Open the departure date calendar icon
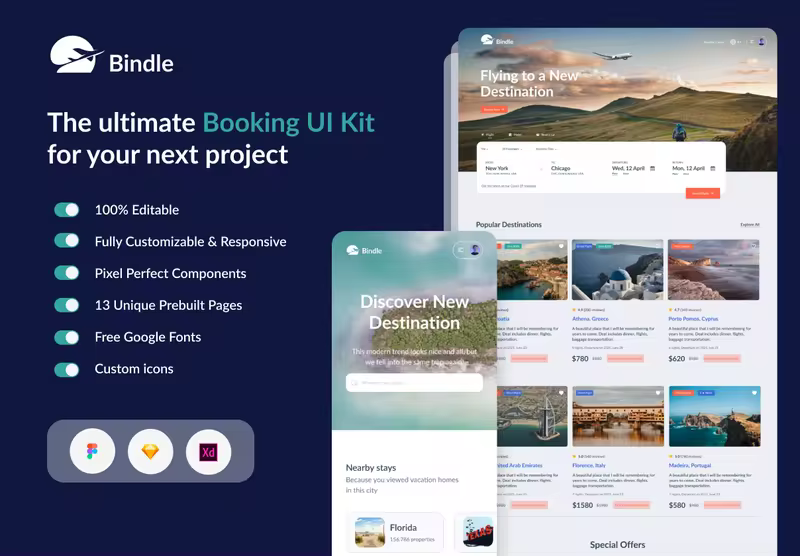This screenshot has height=556, width=800. tap(652, 168)
